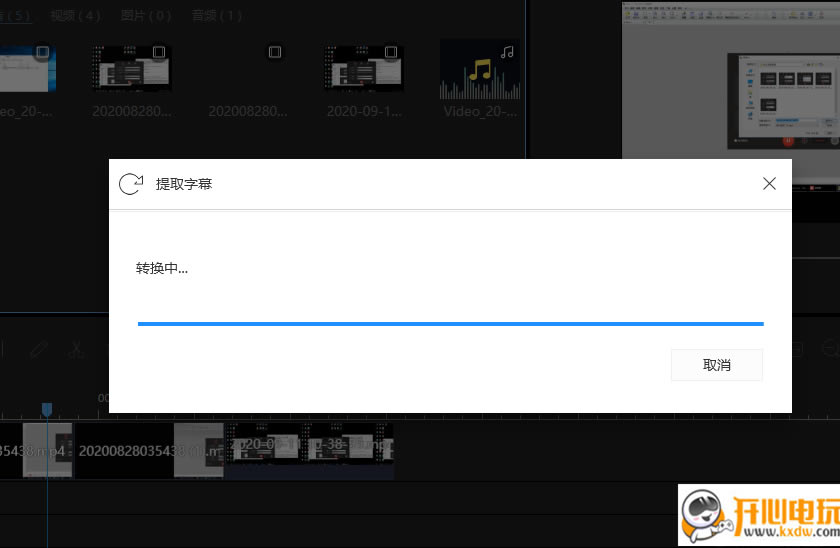The width and height of the screenshot is (840, 548).
Task: Click the magnifier zoom icon above timeline
Action: click(830, 349)
